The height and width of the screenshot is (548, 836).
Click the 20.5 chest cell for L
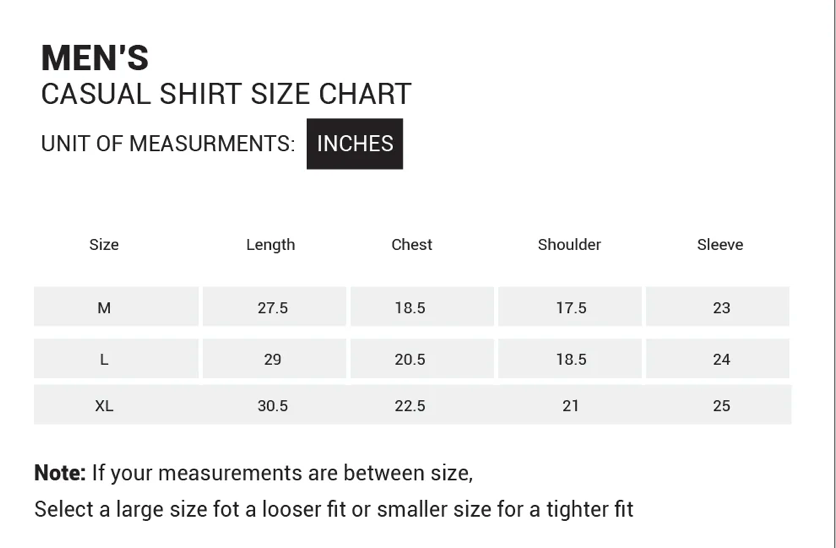(410, 359)
